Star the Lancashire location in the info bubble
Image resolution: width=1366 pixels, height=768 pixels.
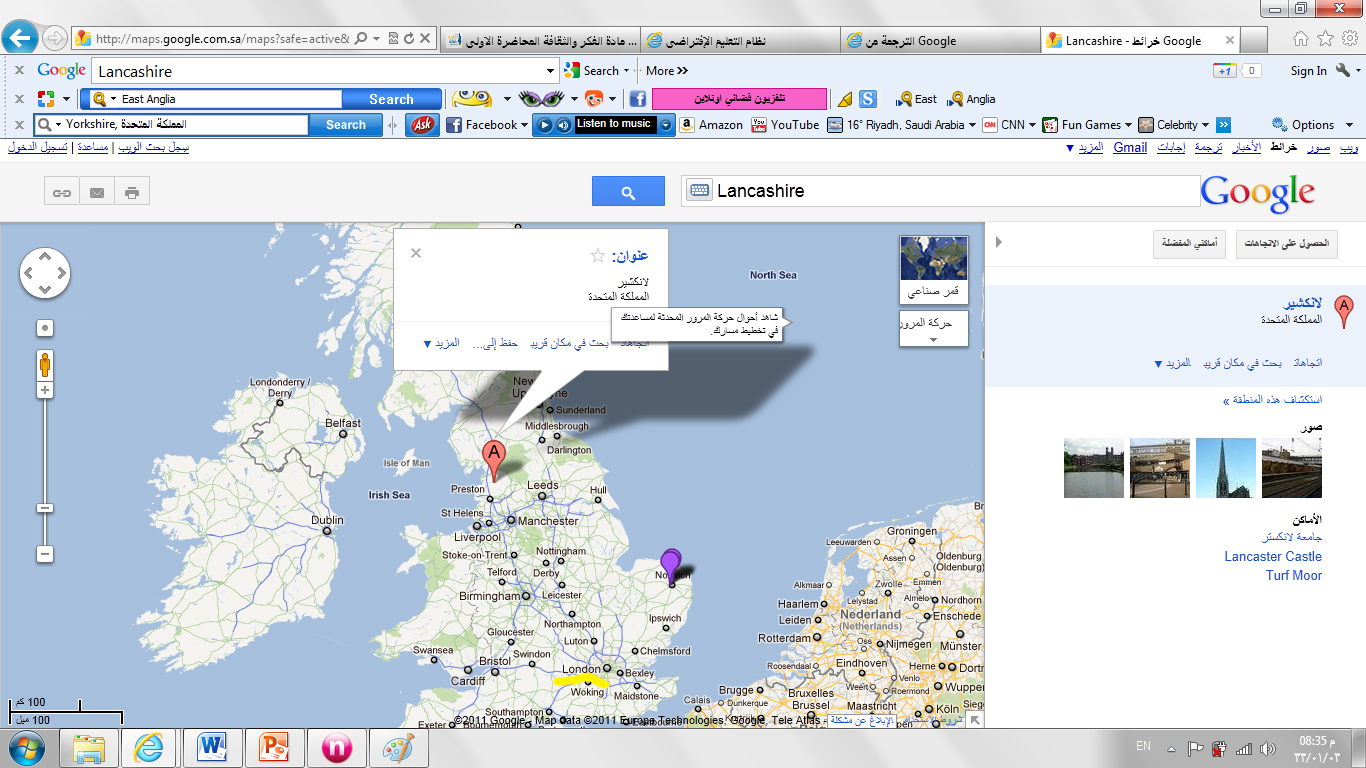tap(598, 256)
